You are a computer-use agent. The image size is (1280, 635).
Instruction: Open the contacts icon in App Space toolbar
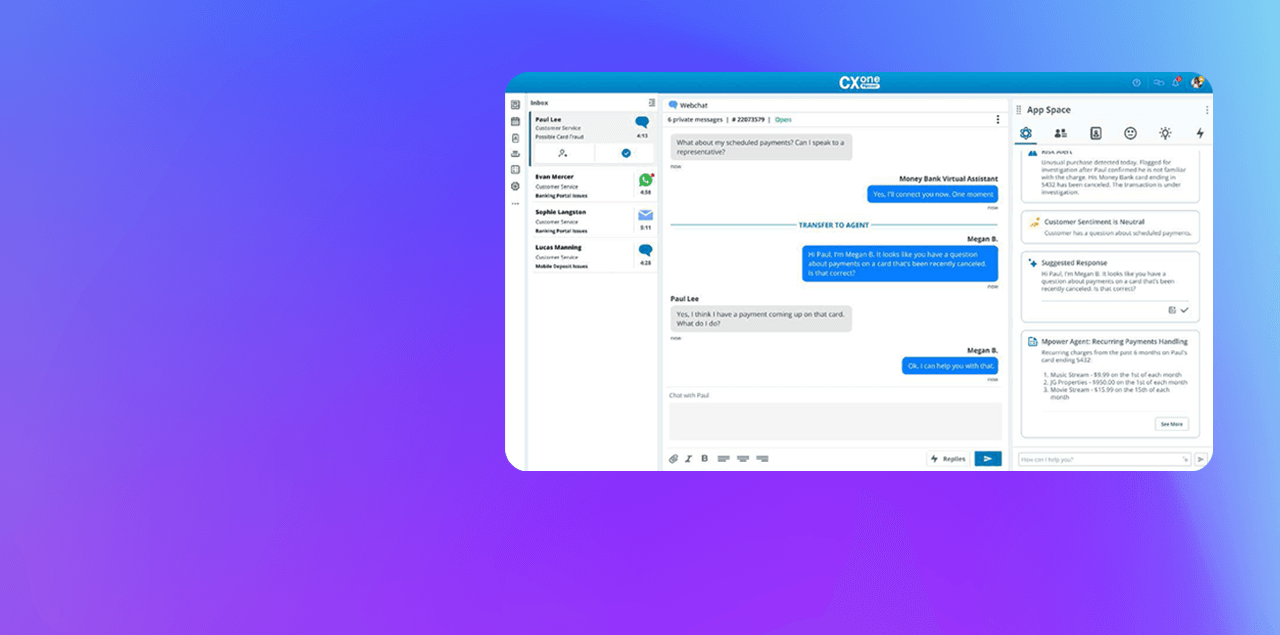pyautogui.click(x=1060, y=133)
